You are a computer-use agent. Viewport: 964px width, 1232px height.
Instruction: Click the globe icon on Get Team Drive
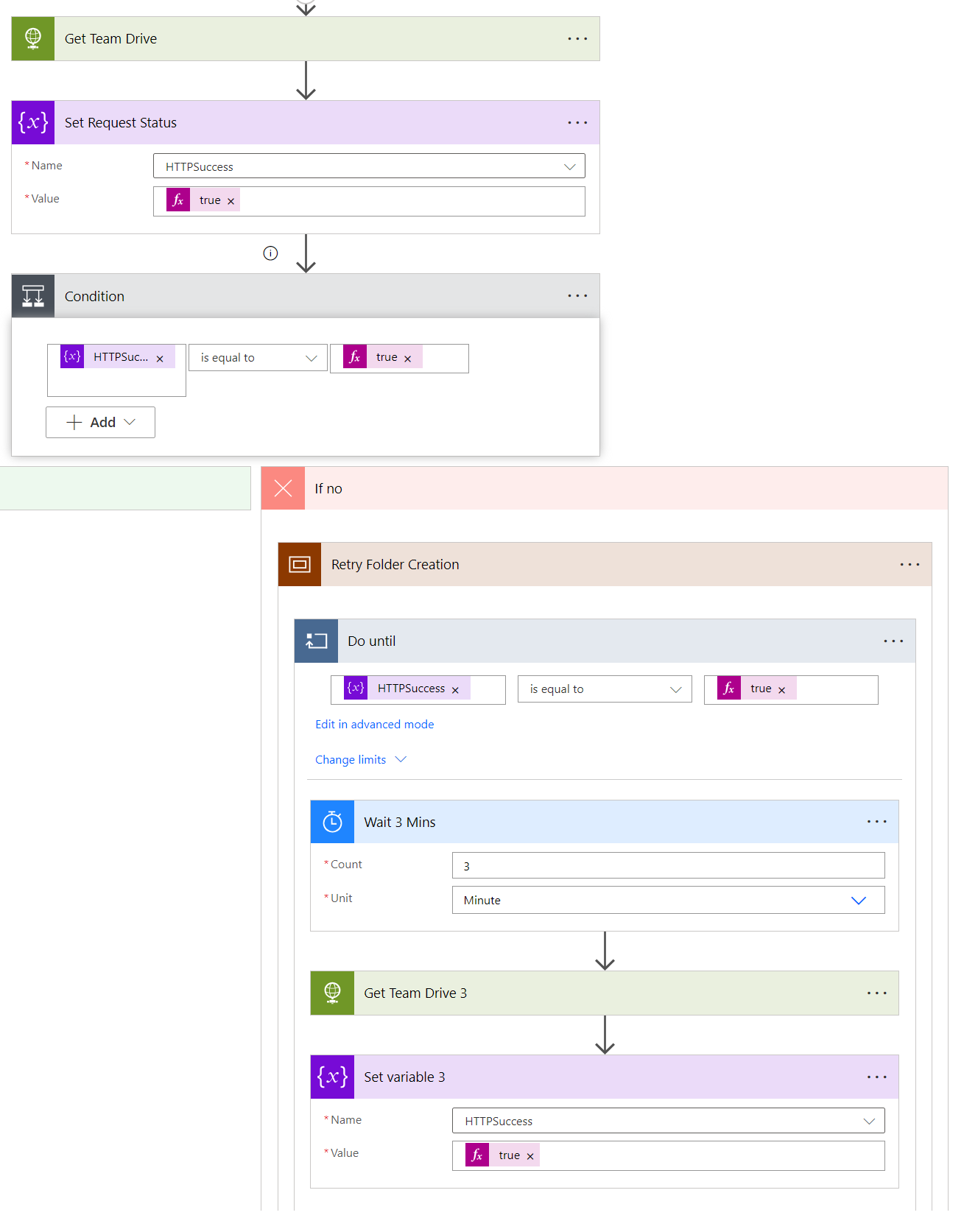point(32,38)
